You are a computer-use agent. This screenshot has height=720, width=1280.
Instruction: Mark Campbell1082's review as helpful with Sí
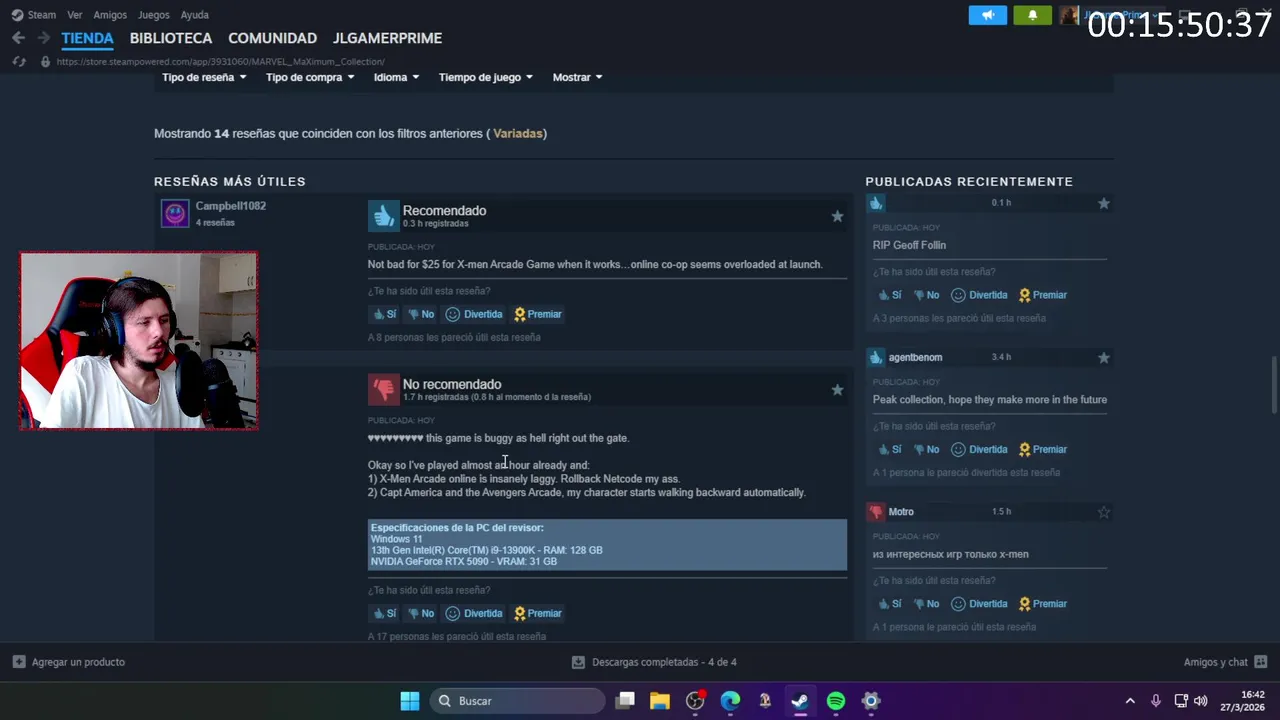[x=384, y=314]
